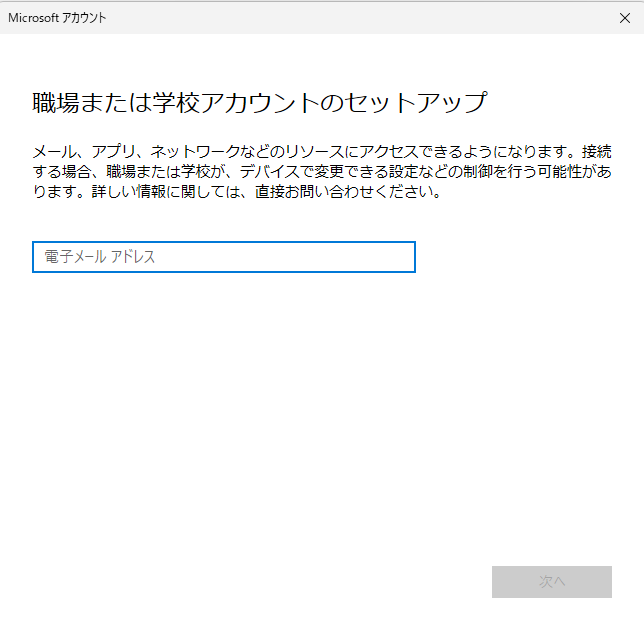644x630 pixels.
Task: Close the Microsoft アカウント dialog
Action: click(x=625, y=18)
